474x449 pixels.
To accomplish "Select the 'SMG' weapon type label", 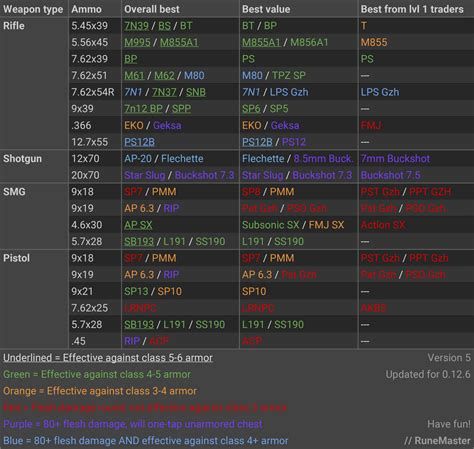I will (14, 192).
